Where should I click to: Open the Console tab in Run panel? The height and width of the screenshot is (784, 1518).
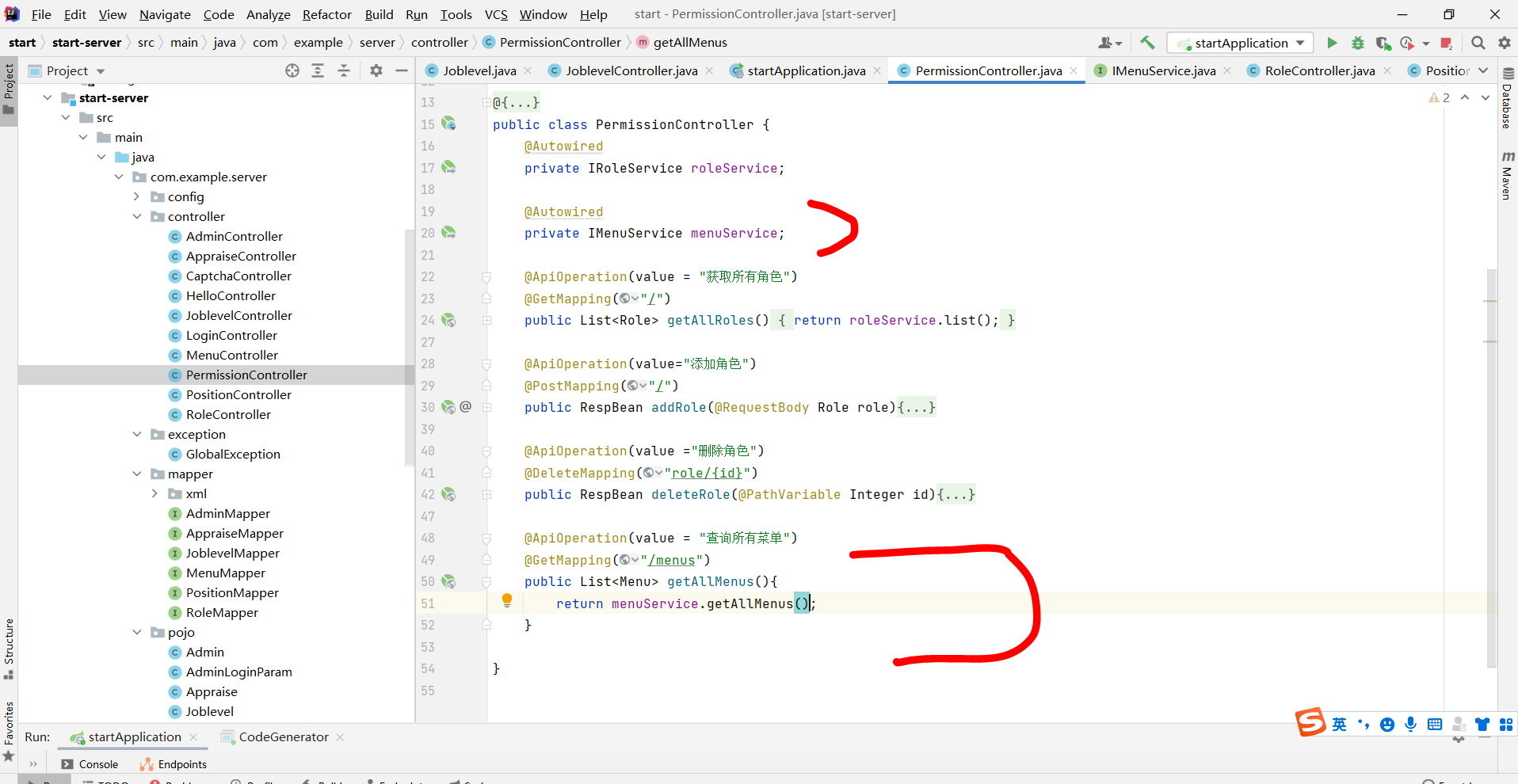90,764
